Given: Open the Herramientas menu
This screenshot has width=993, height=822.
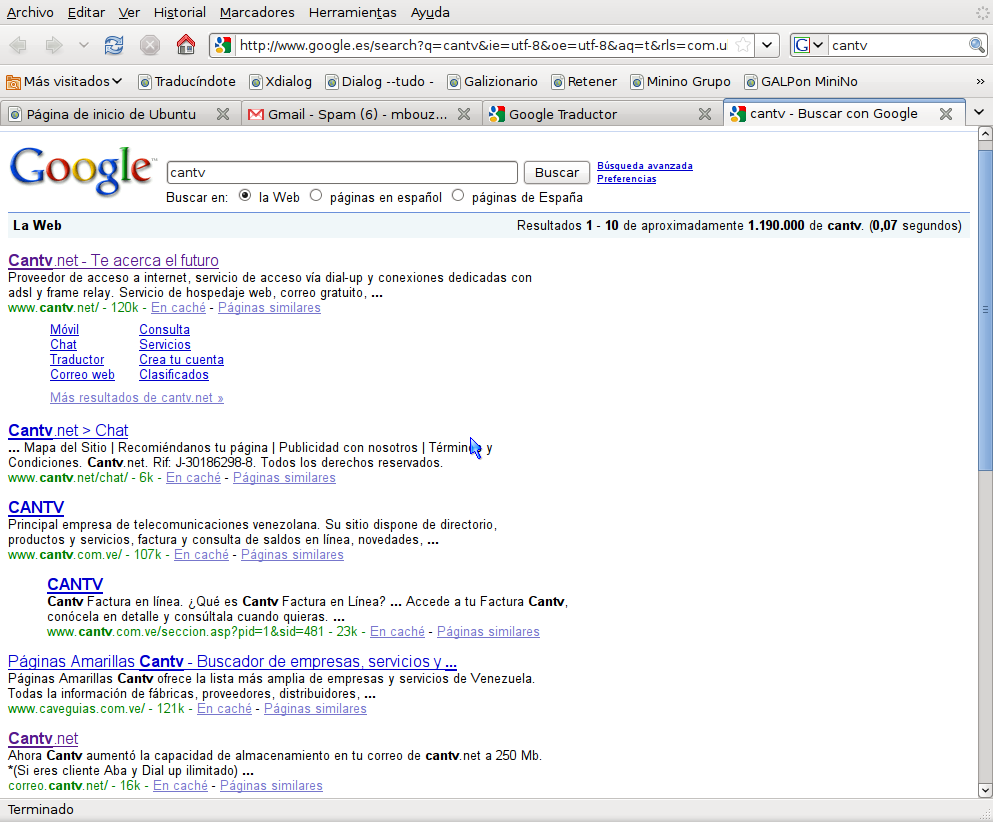Looking at the screenshot, I should [x=353, y=13].
